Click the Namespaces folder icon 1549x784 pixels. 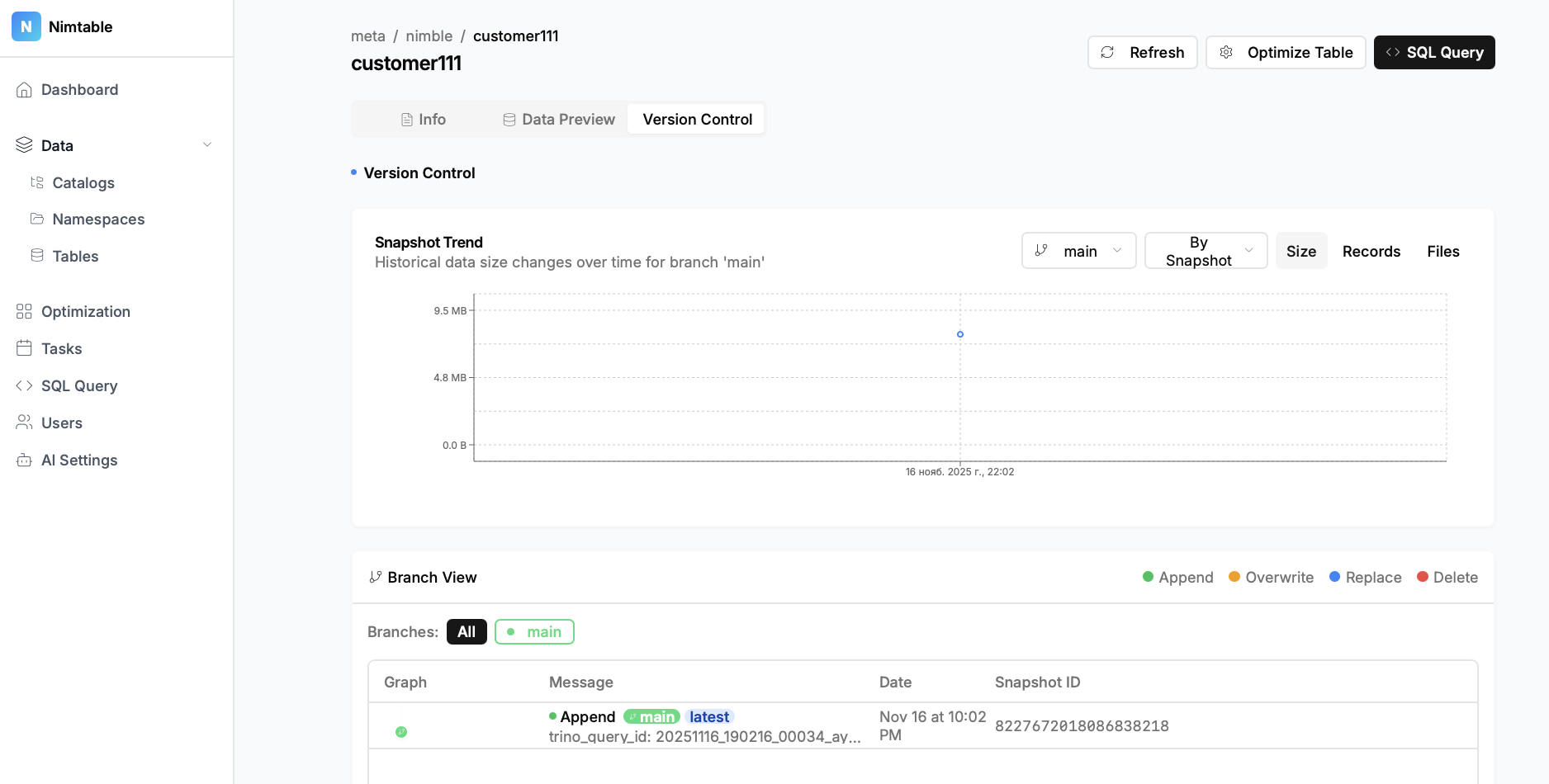(37, 219)
